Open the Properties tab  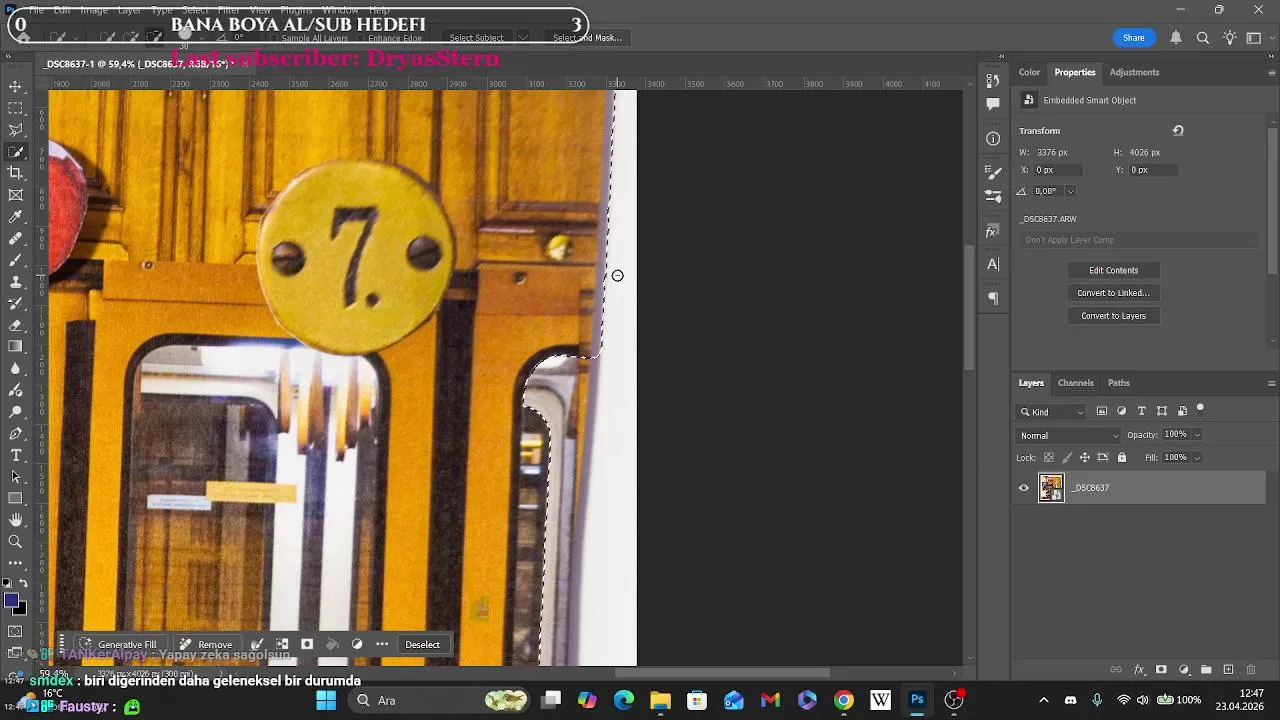pos(1075,72)
